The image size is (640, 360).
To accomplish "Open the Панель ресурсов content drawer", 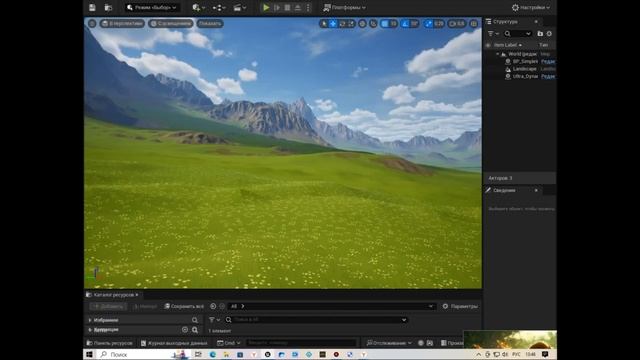I will tap(109, 343).
